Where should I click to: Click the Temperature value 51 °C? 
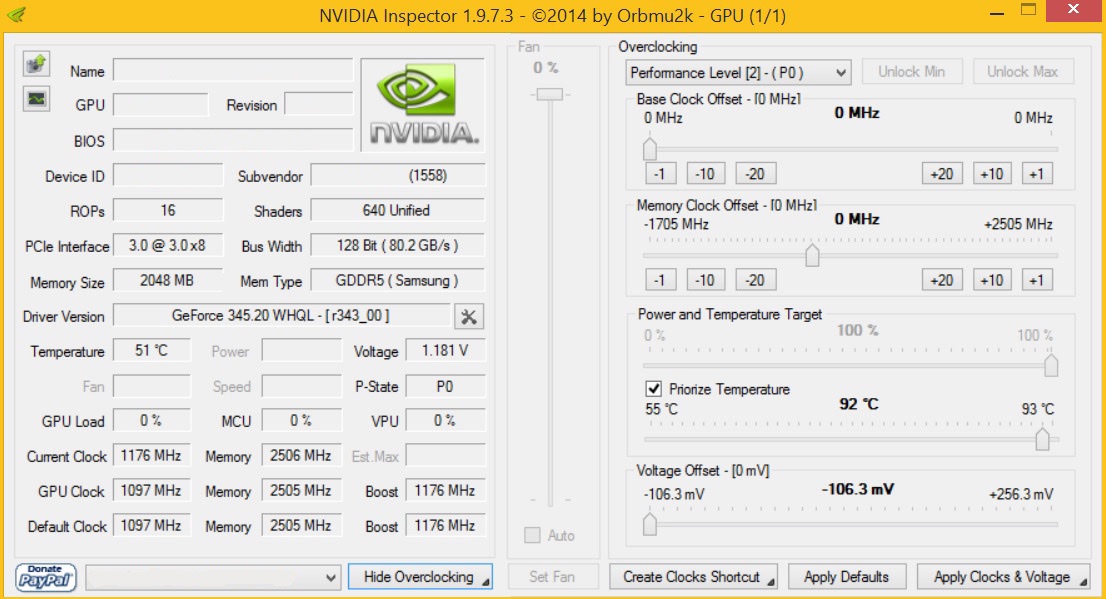(x=152, y=351)
